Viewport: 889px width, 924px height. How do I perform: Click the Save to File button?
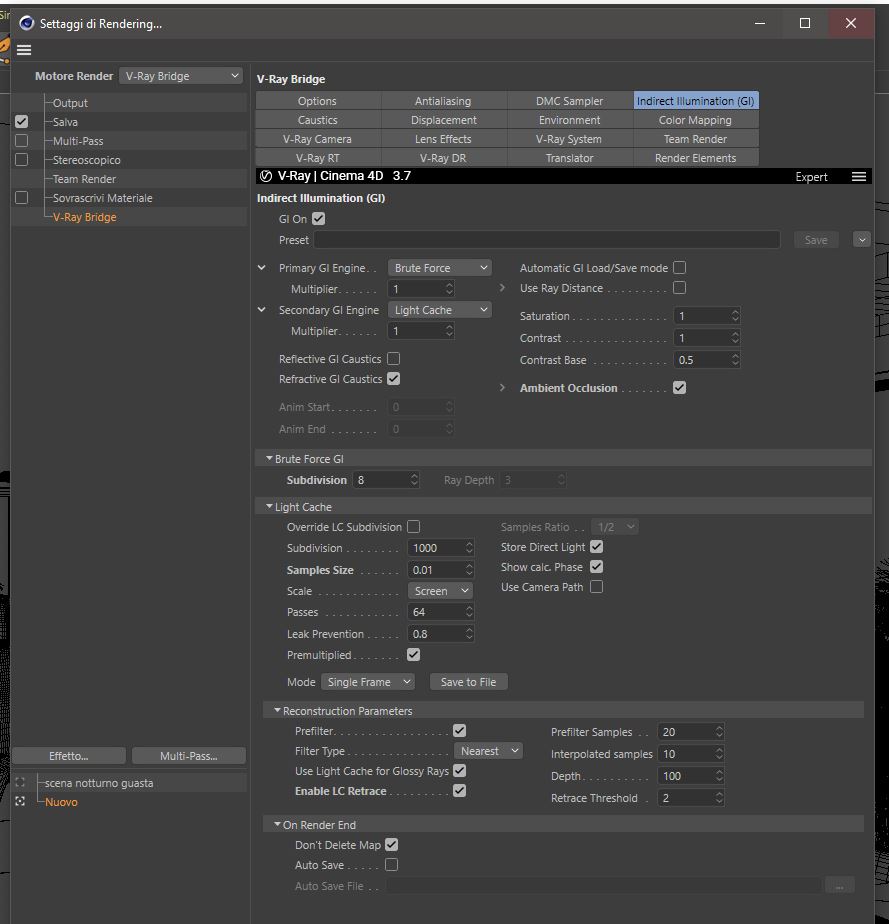[x=469, y=682]
